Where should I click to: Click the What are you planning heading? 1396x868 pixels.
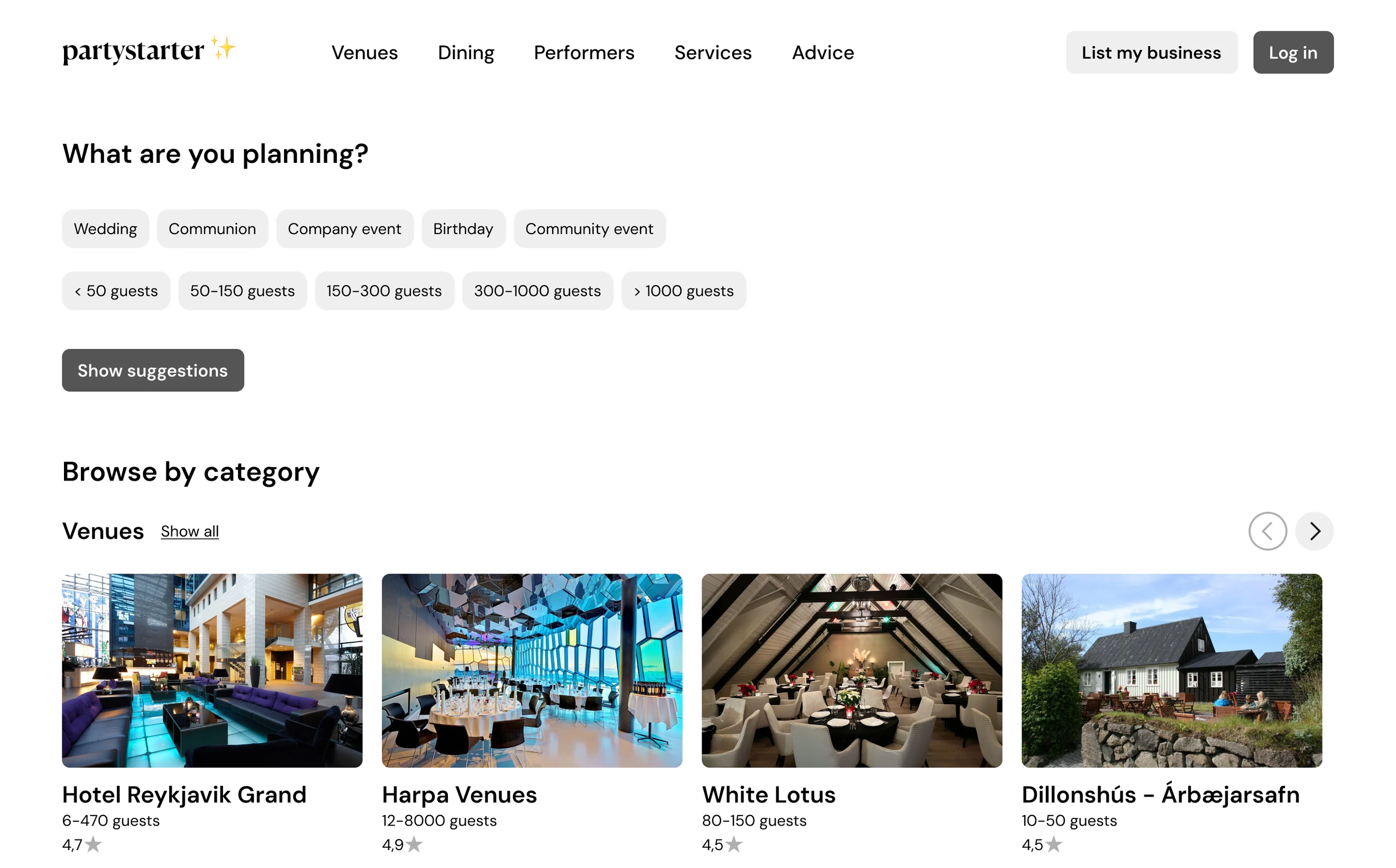[215, 154]
